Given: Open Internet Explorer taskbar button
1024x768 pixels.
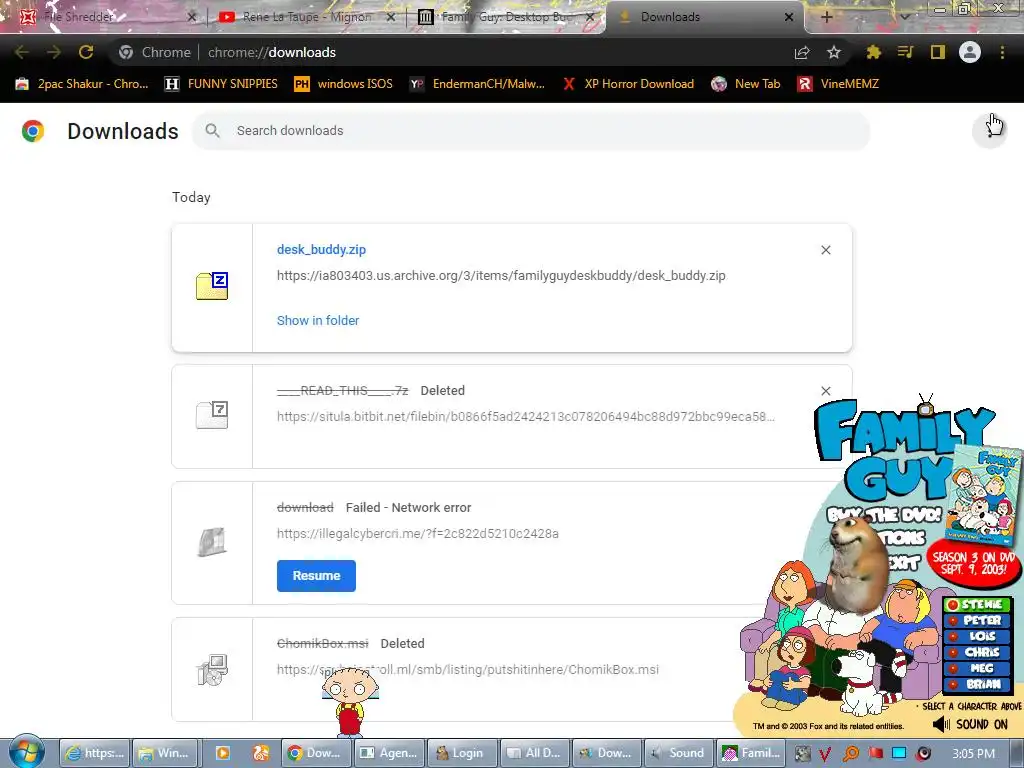Looking at the screenshot, I should [x=95, y=753].
